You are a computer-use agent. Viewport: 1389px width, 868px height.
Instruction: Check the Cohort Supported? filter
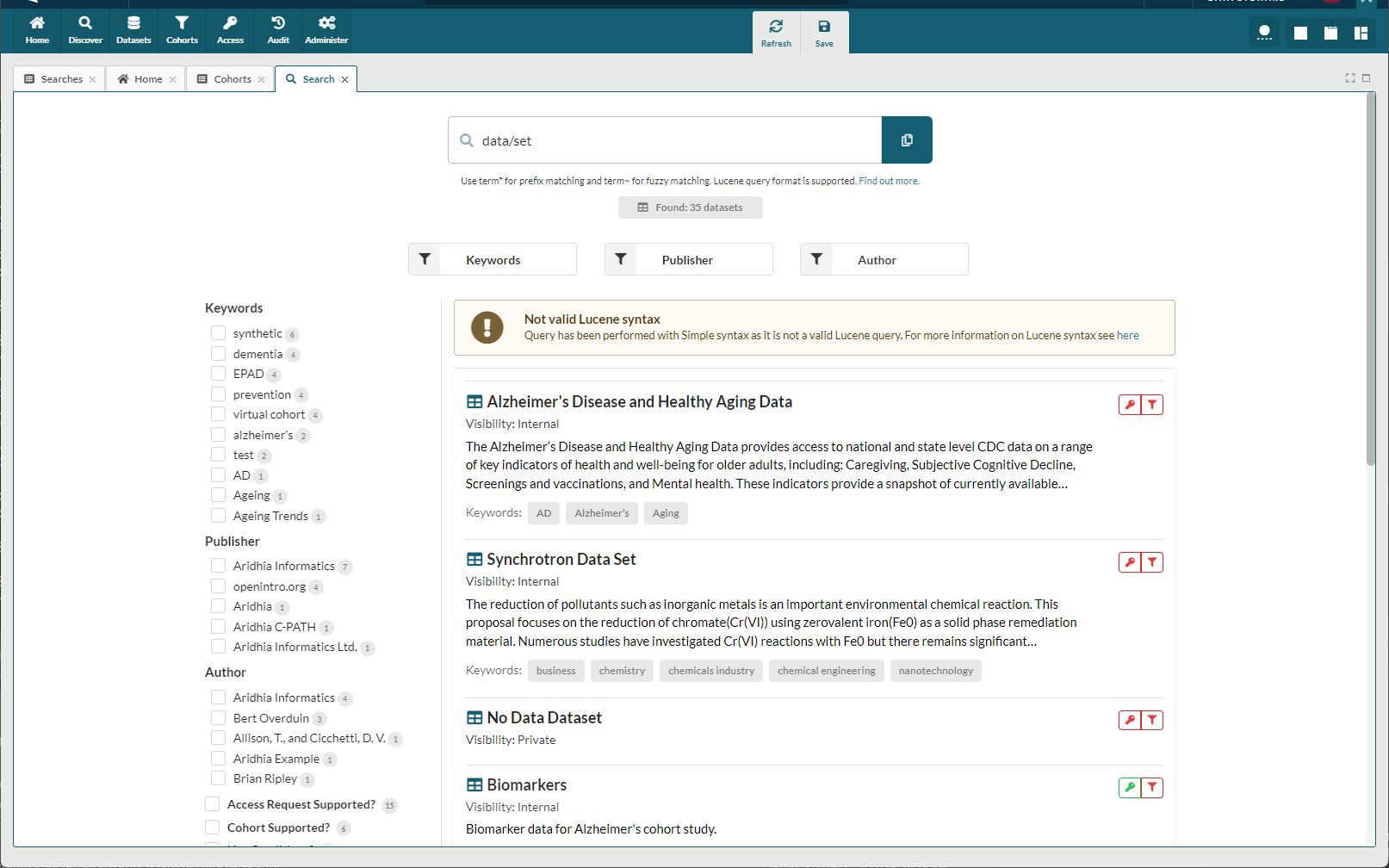[211, 827]
